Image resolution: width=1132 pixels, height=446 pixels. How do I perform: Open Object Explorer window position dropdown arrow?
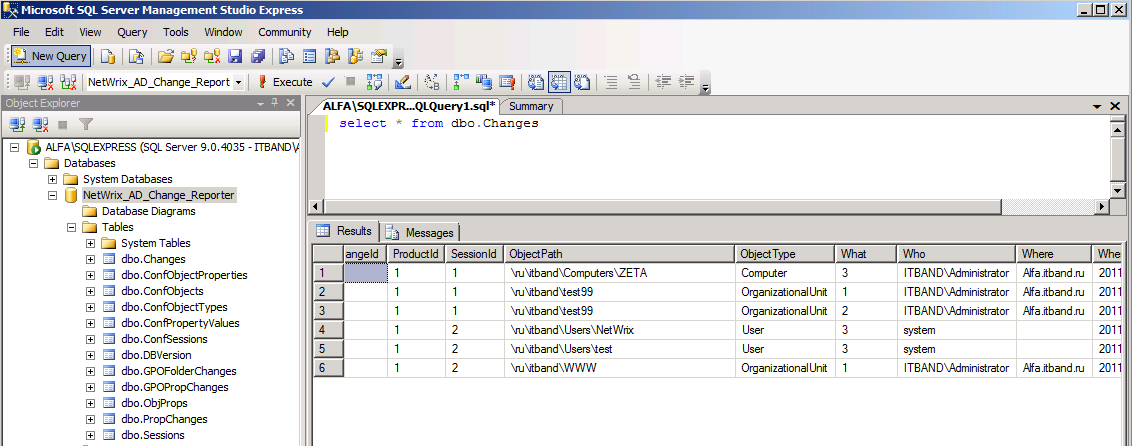point(261,103)
